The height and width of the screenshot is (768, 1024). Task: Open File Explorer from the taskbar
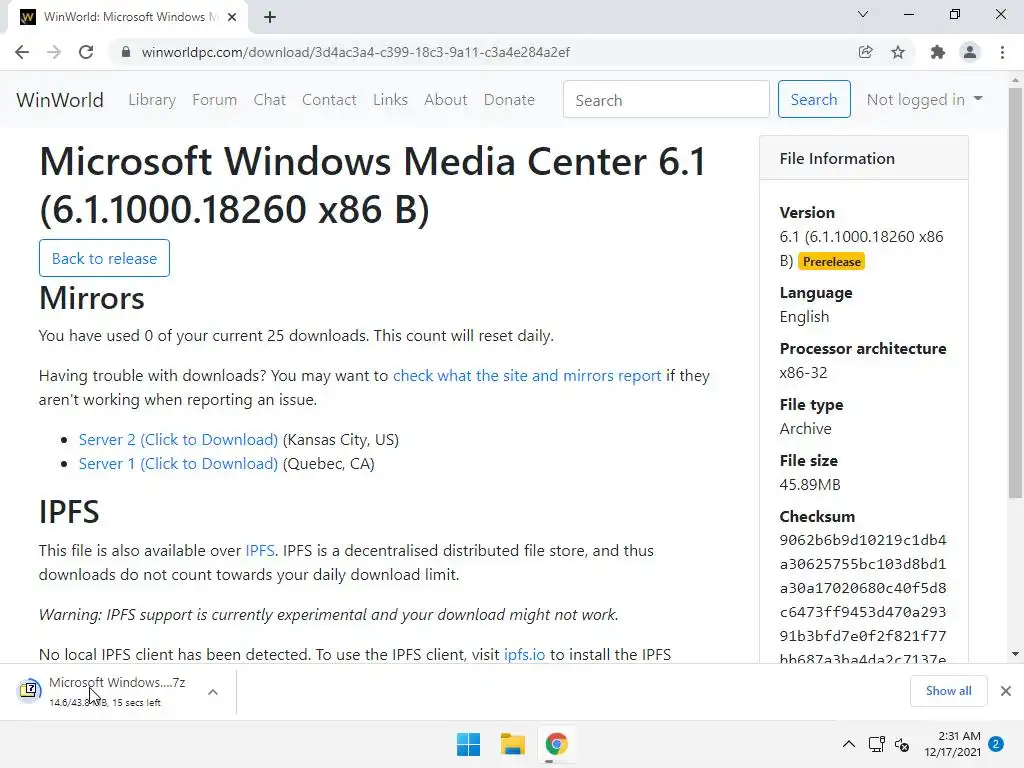click(513, 744)
